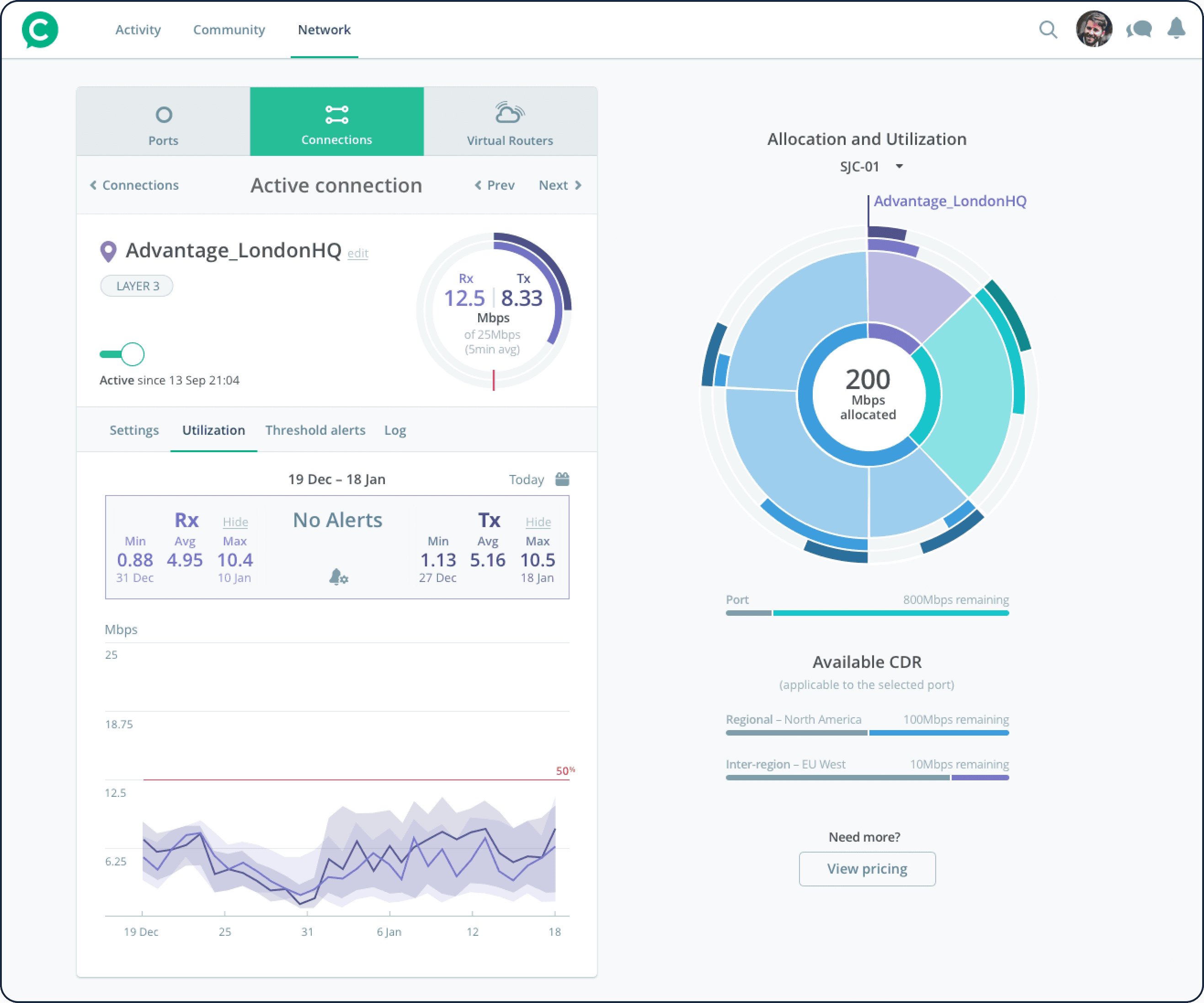Click the Tx Min value 1.13
Viewport: 1204px width, 1003px height.
pos(438,560)
